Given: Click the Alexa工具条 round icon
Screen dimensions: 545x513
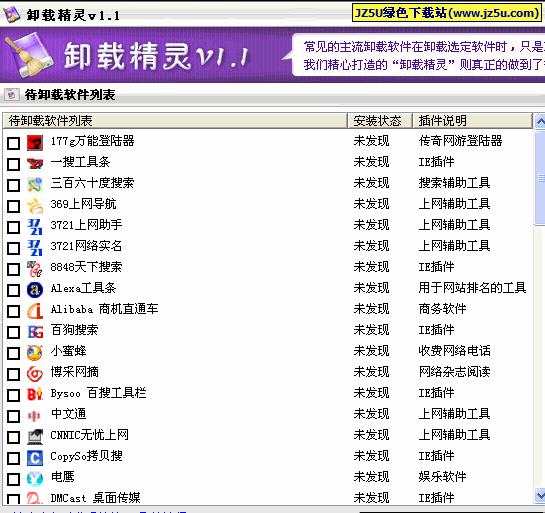Looking at the screenshot, I should (35, 290).
